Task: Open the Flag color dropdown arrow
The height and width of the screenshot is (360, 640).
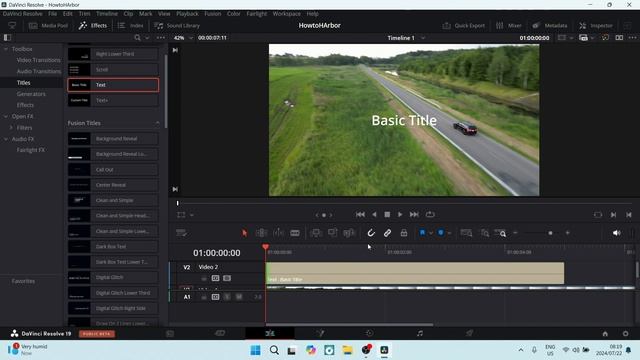Action: click(x=431, y=233)
